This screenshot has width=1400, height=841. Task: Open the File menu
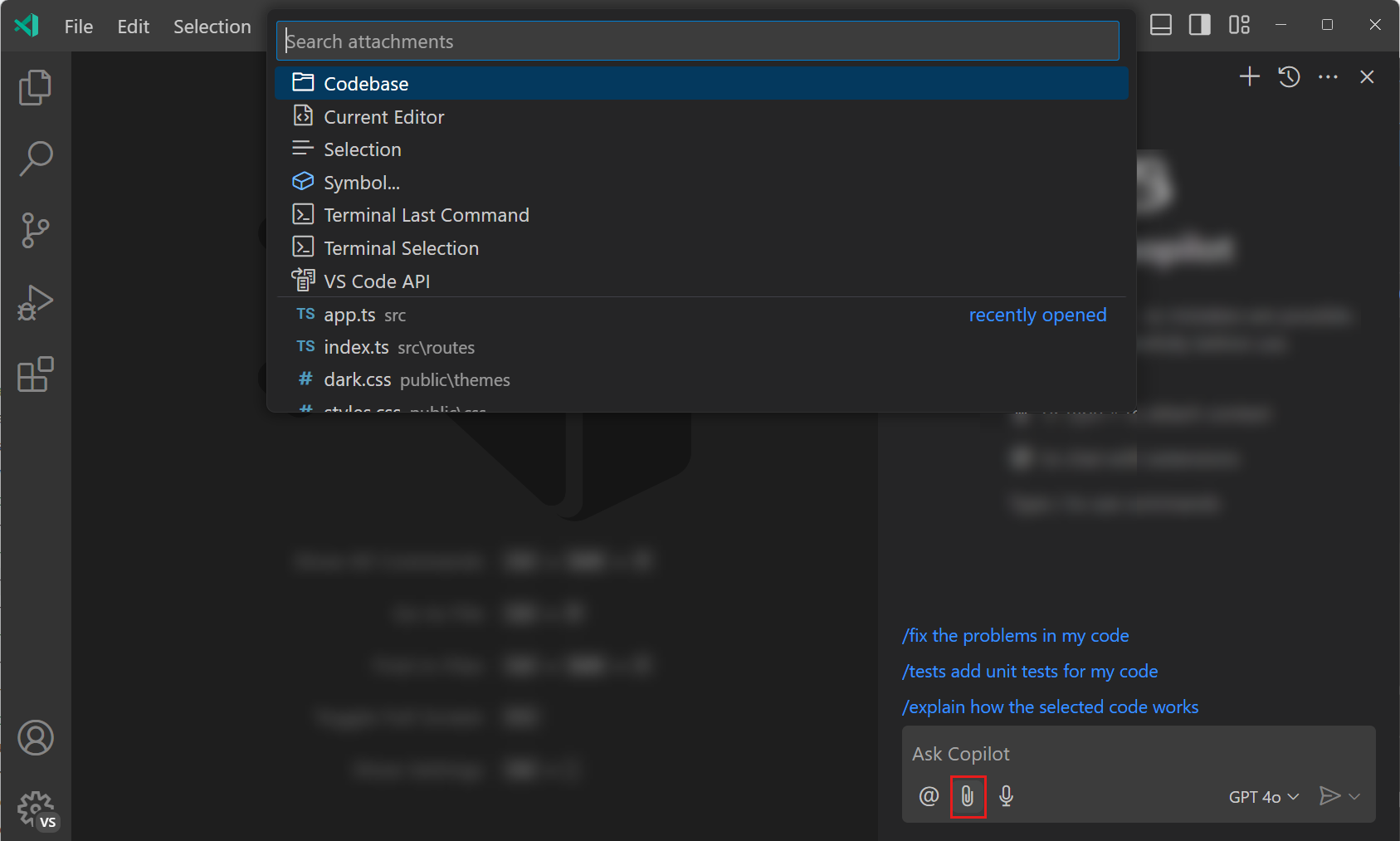(x=79, y=27)
